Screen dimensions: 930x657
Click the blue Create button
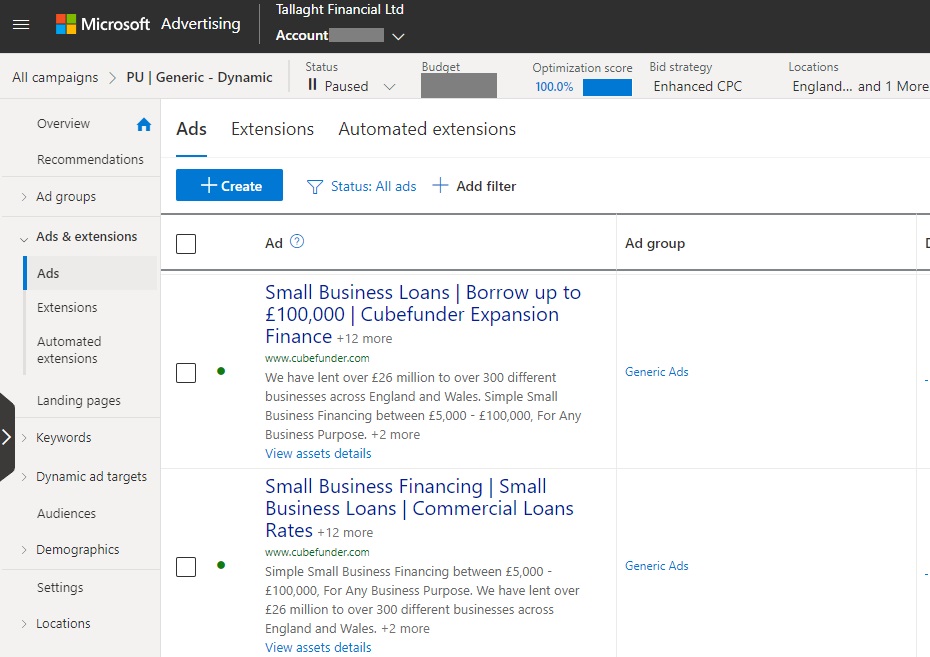pos(229,185)
